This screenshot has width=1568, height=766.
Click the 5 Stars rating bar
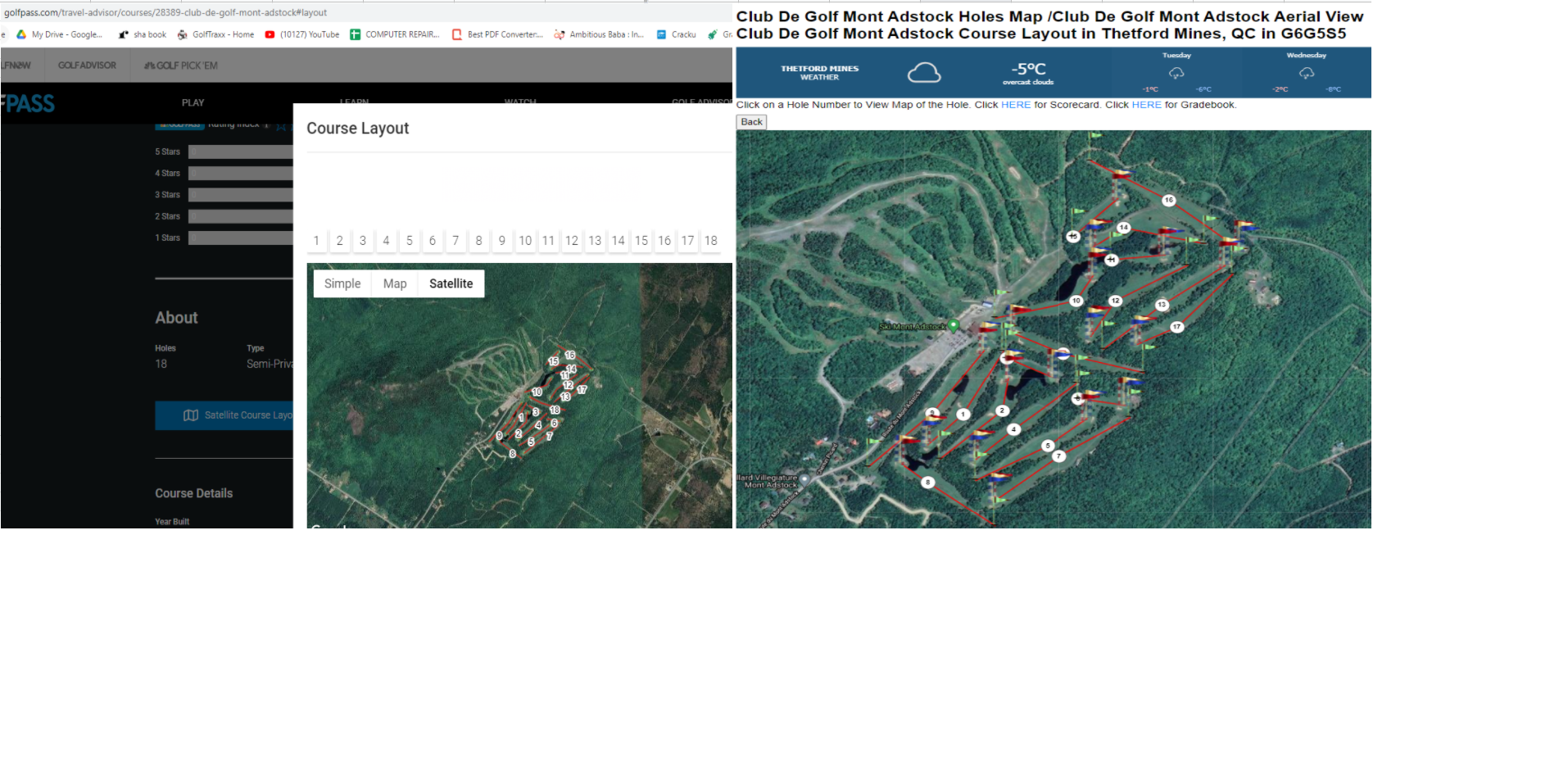click(241, 152)
